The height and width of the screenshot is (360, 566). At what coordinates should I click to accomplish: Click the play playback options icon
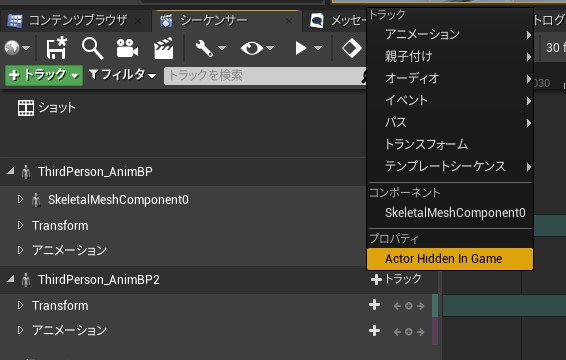click(x=301, y=48)
